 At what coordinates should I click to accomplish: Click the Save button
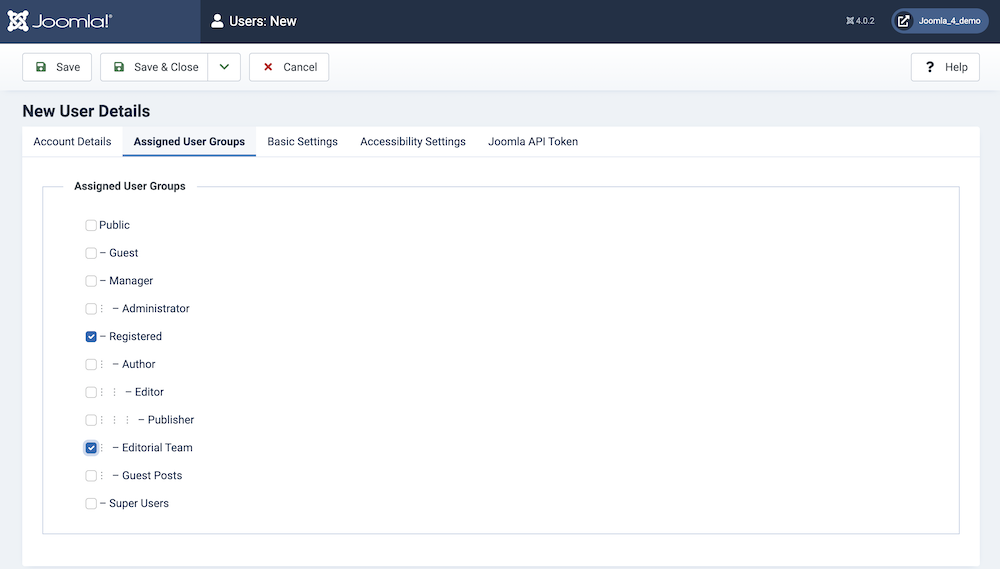point(57,67)
